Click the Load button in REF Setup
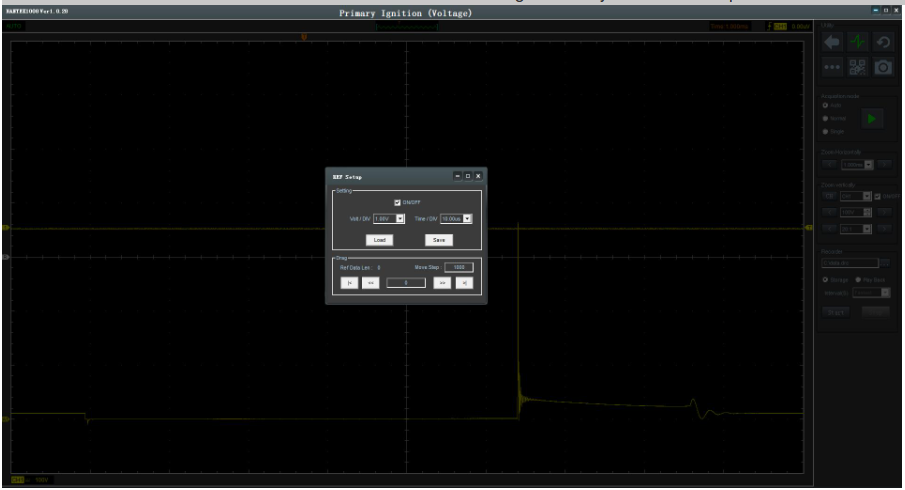Viewport: 905px width, 490px height. (379, 240)
